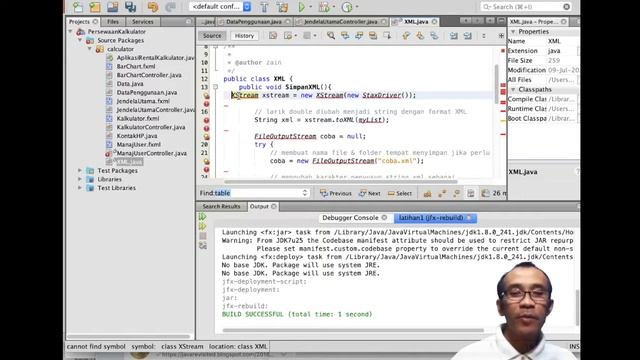
Task: Toggle Highlight Results in Find bar
Action: [471, 193]
